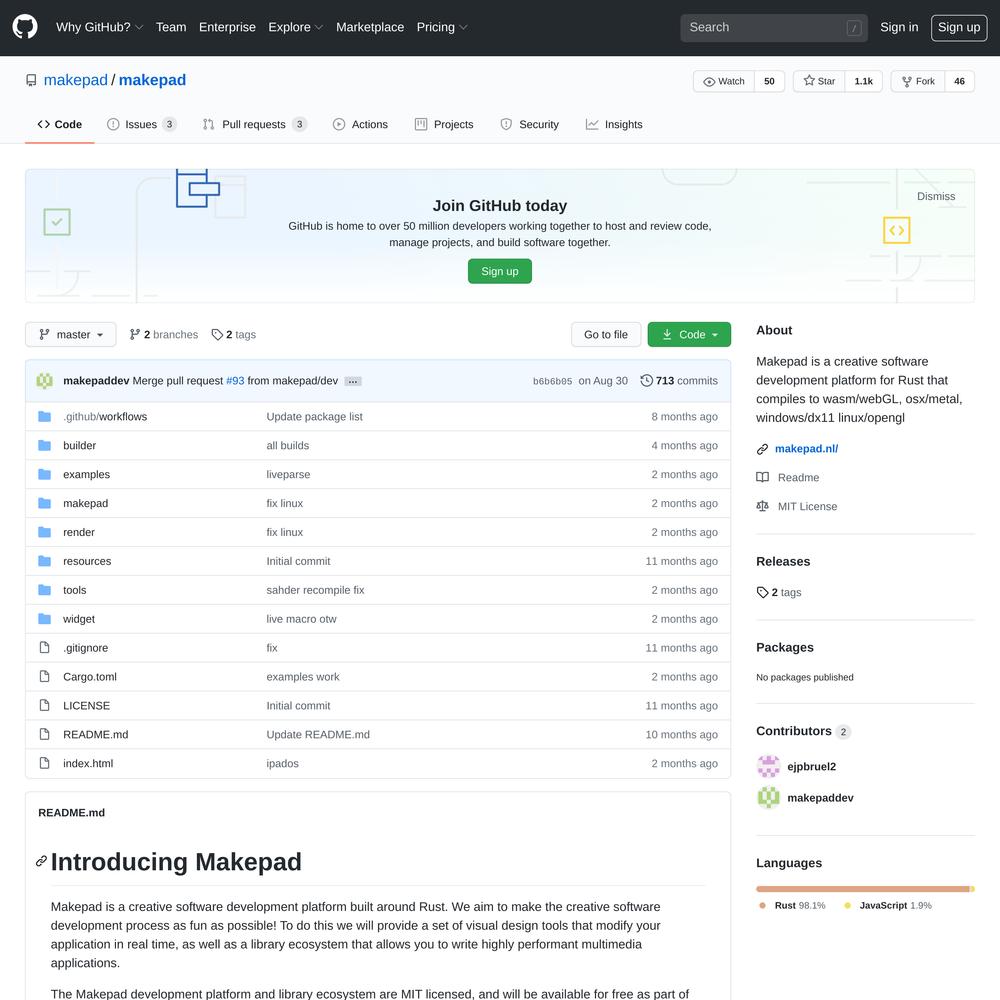Screen dimensions: 1000x1000
Task: Expand the Pricing menu
Action: (441, 27)
